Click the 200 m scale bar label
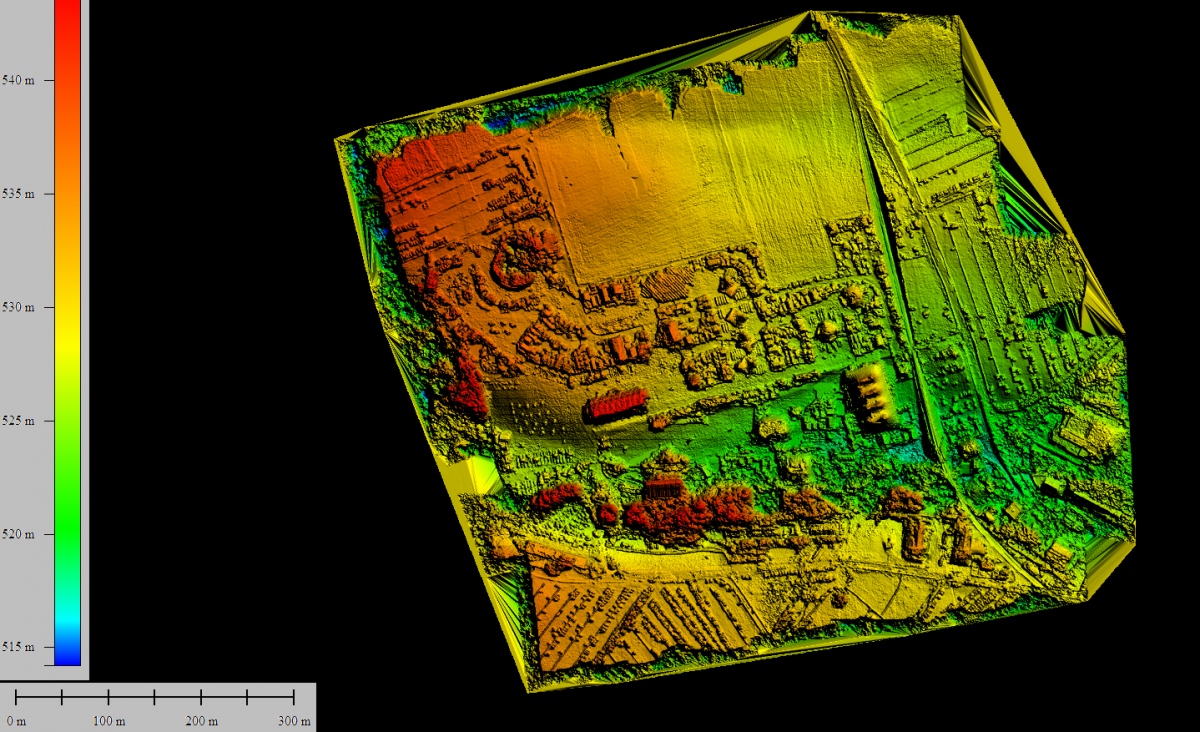 [202, 721]
